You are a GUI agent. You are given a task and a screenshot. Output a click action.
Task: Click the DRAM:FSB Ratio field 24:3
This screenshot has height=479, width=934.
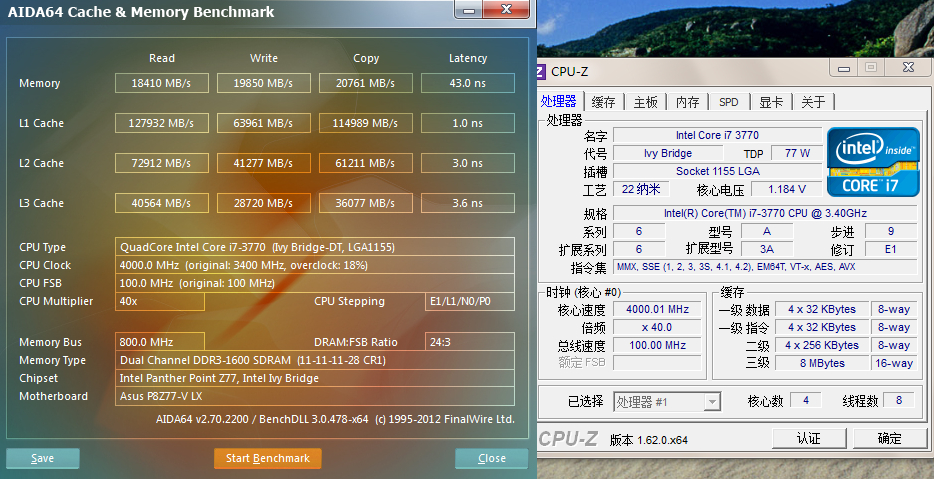click(x=470, y=342)
